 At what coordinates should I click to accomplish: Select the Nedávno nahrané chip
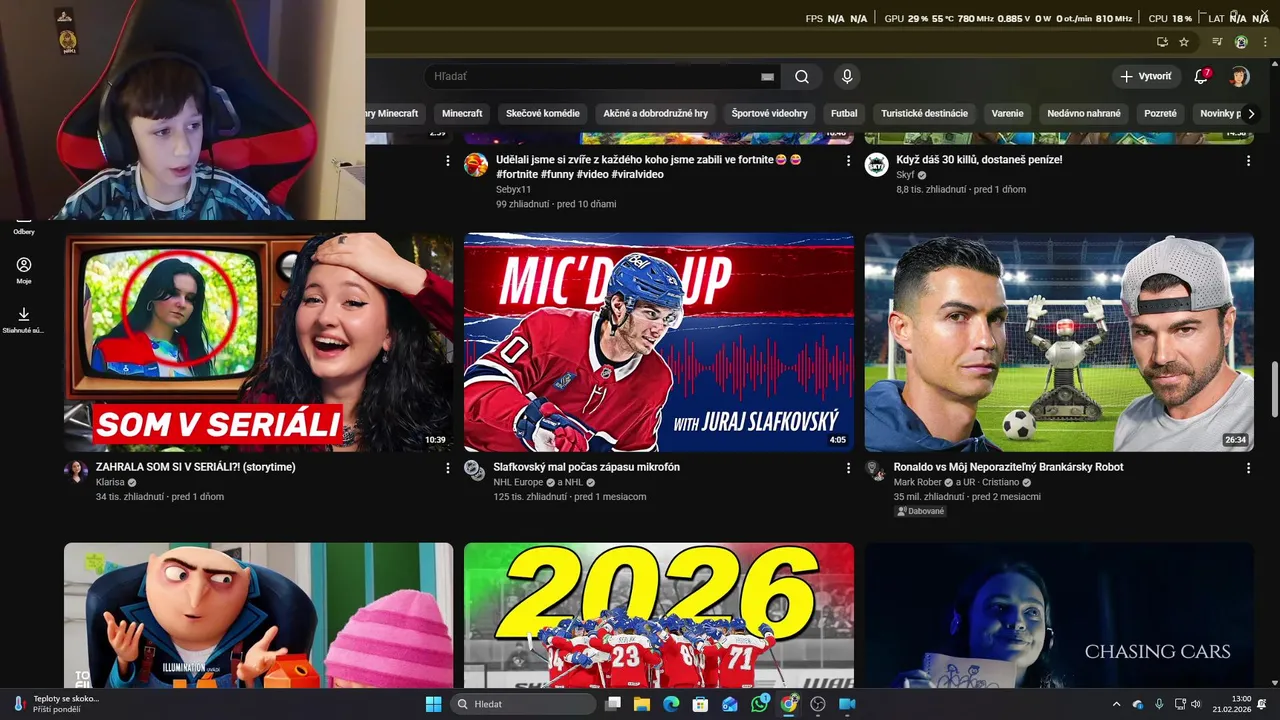pos(1084,113)
